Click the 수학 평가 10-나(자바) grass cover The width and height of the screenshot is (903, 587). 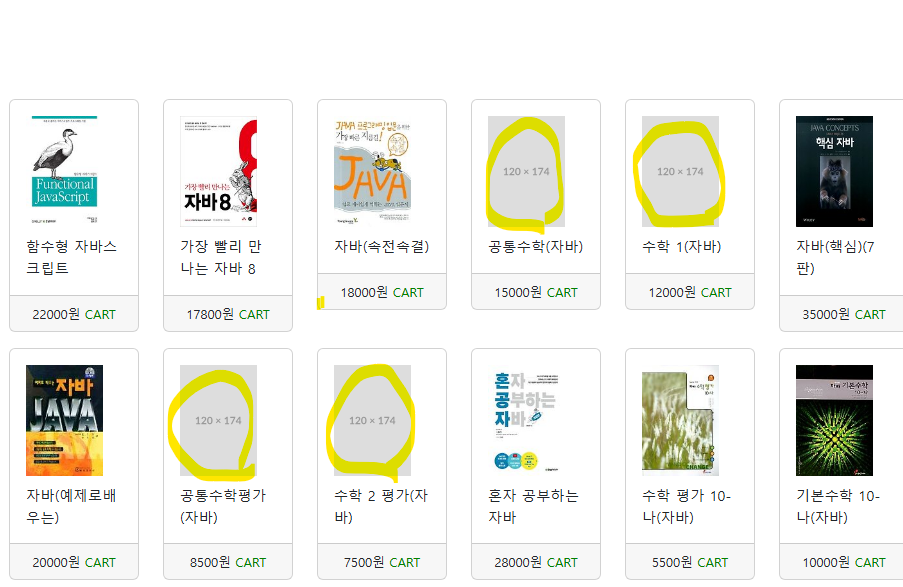(x=680, y=420)
